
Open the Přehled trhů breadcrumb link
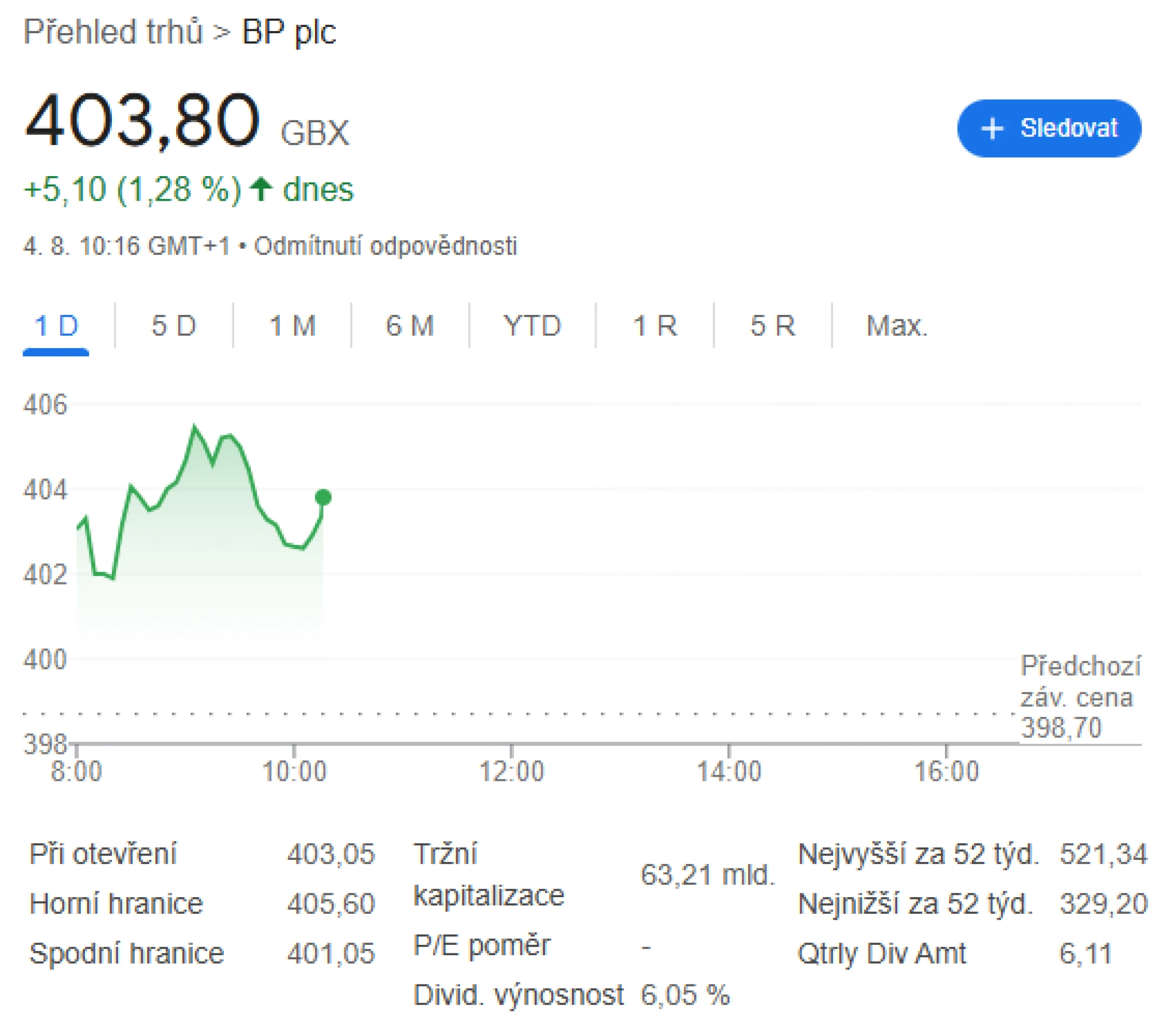pyautogui.click(x=113, y=31)
